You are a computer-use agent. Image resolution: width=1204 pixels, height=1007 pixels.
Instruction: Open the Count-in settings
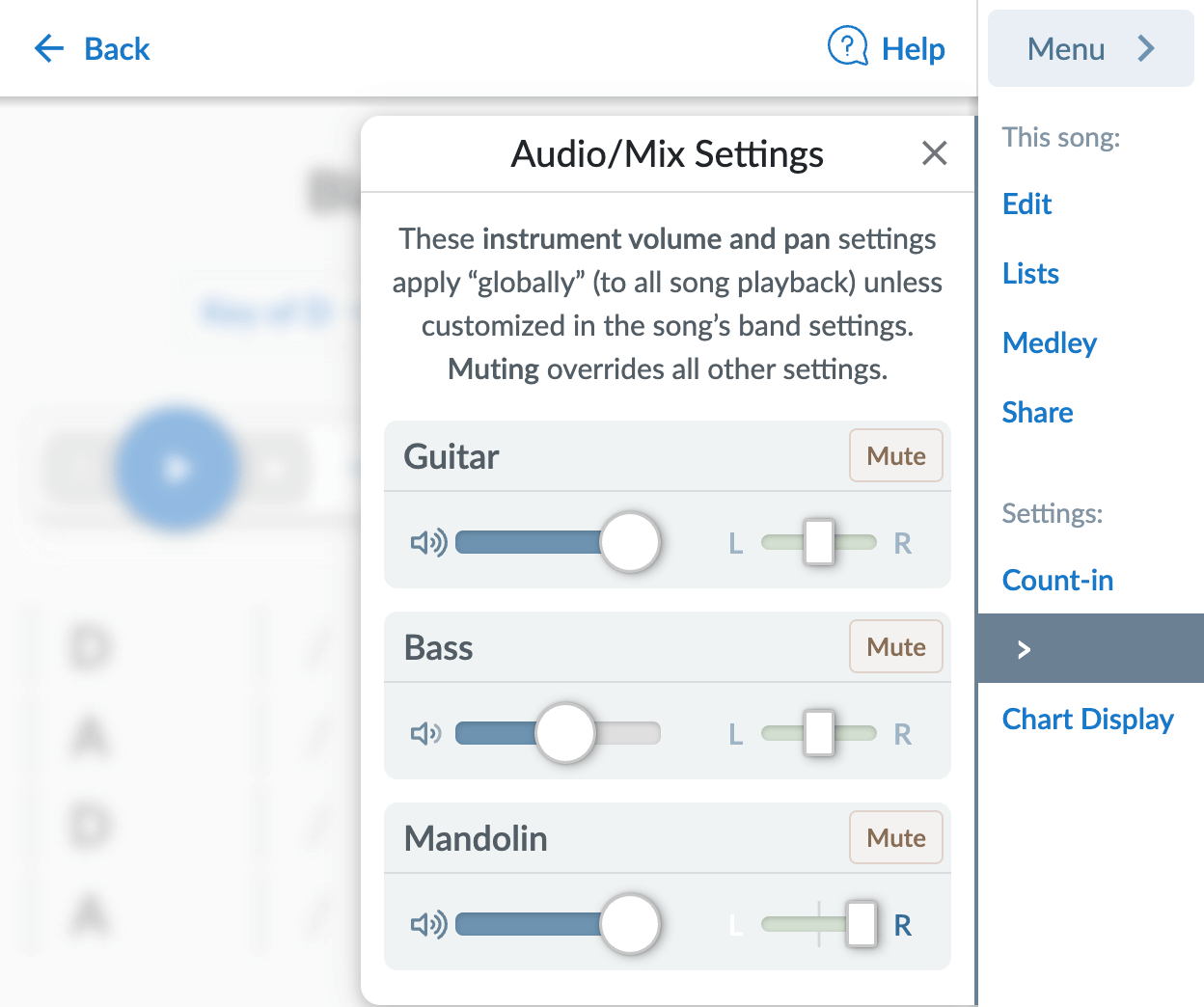[1057, 580]
